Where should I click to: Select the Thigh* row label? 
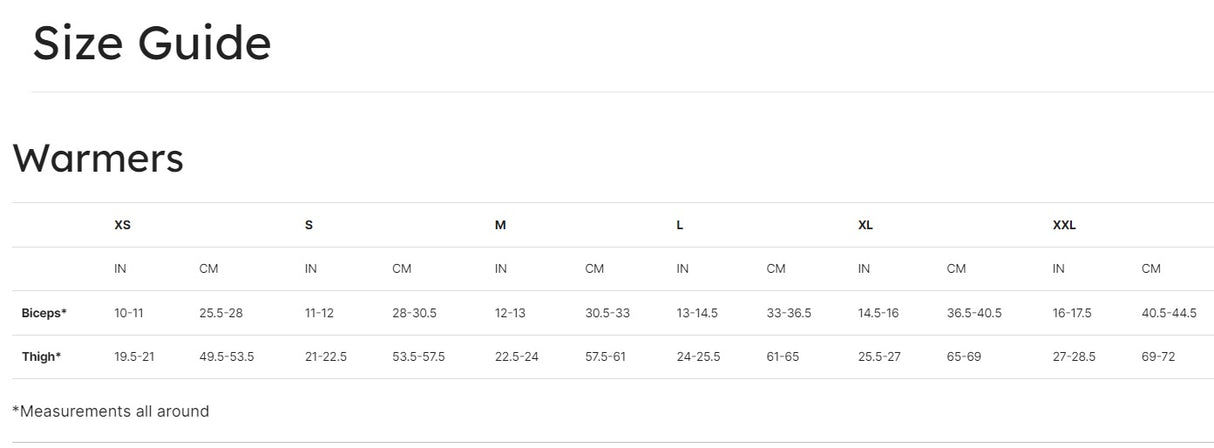tap(41, 357)
